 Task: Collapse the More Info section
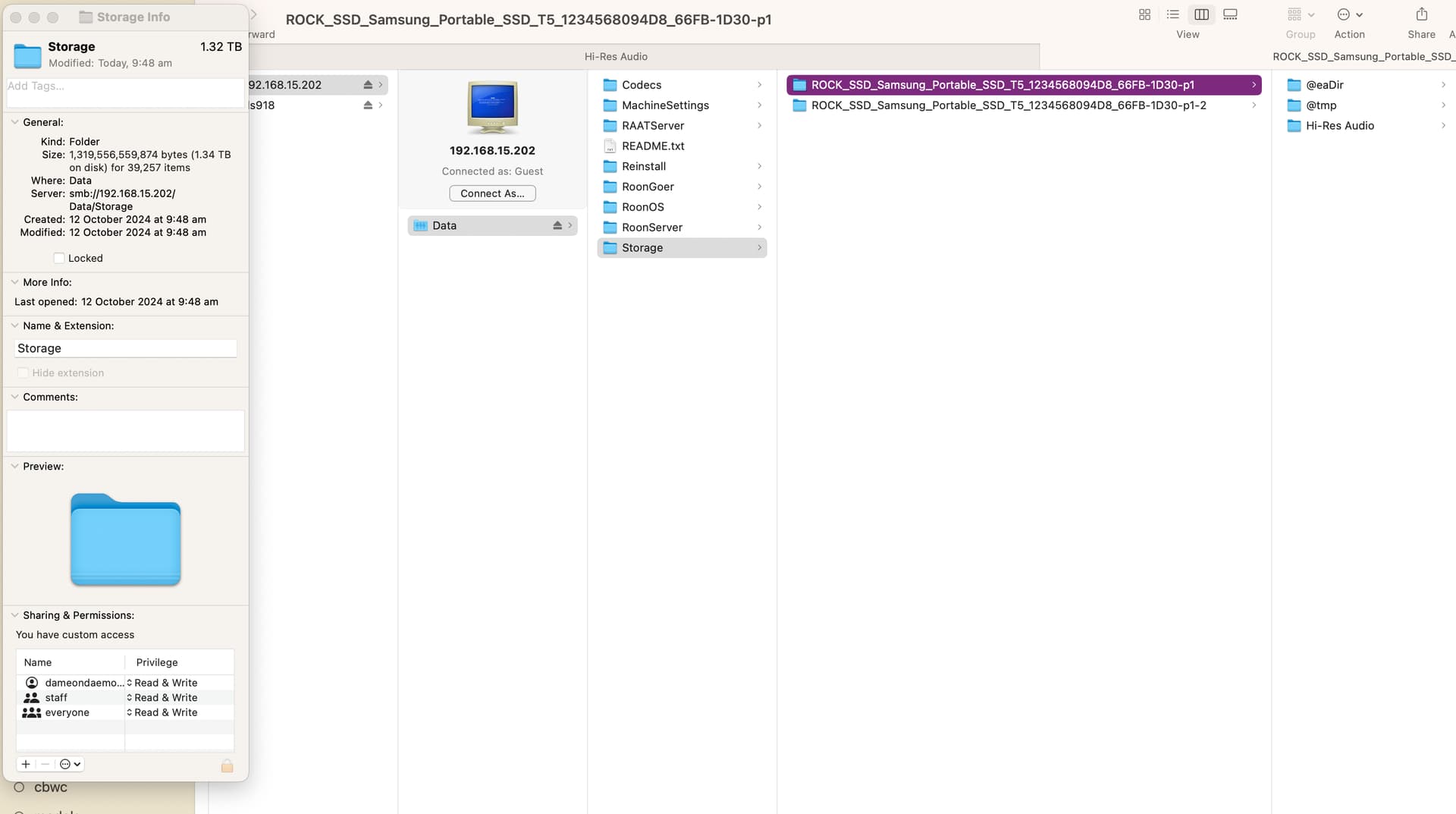pos(14,282)
